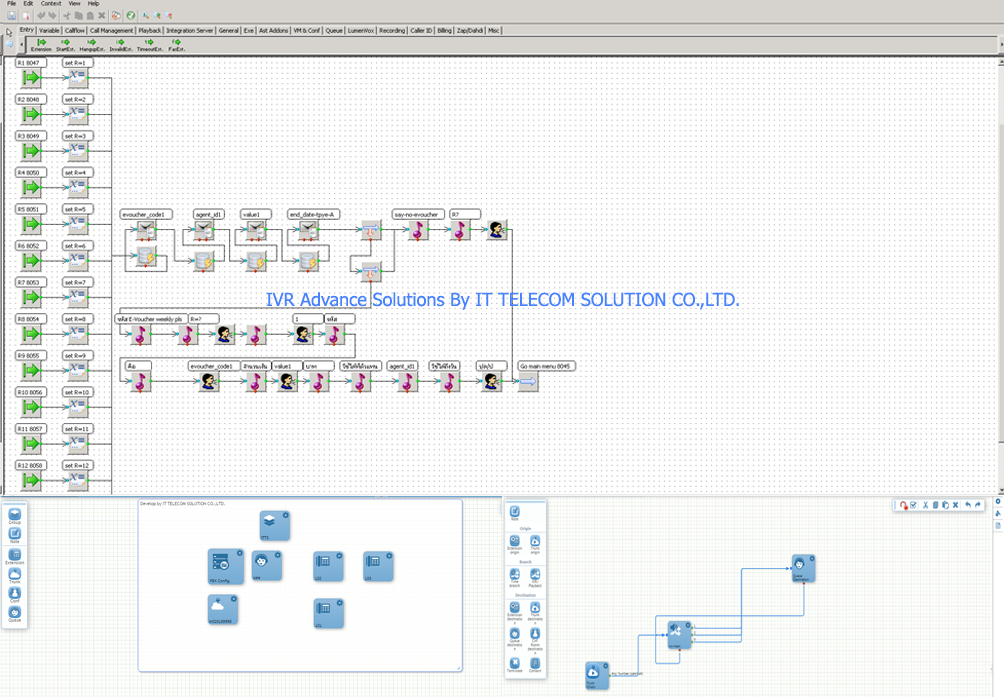Click the vertical scrollbar of callflow canvas

pyautogui.click(x=1001, y=282)
